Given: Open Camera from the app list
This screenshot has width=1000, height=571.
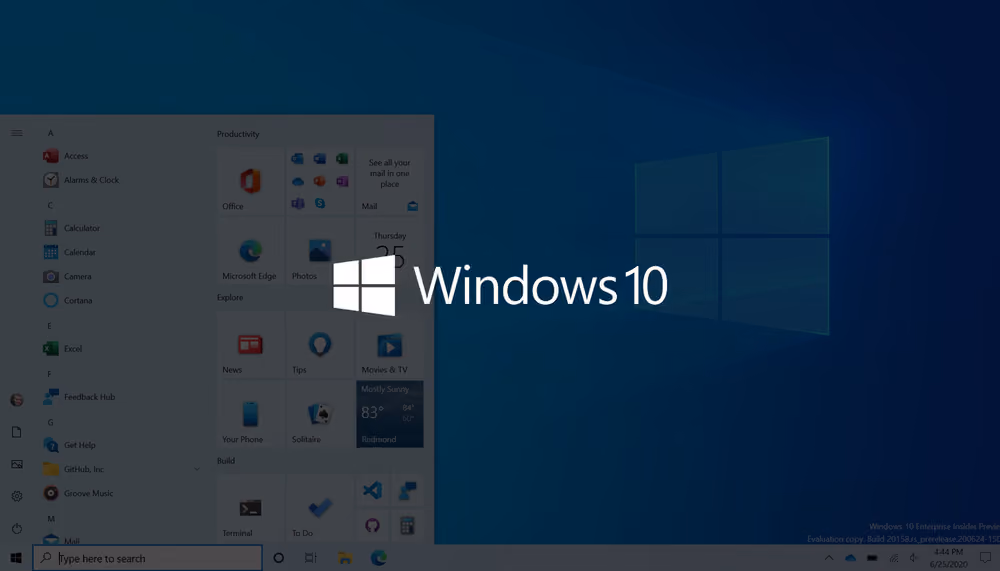Looking at the screenshot, I should tap(121, 277).
